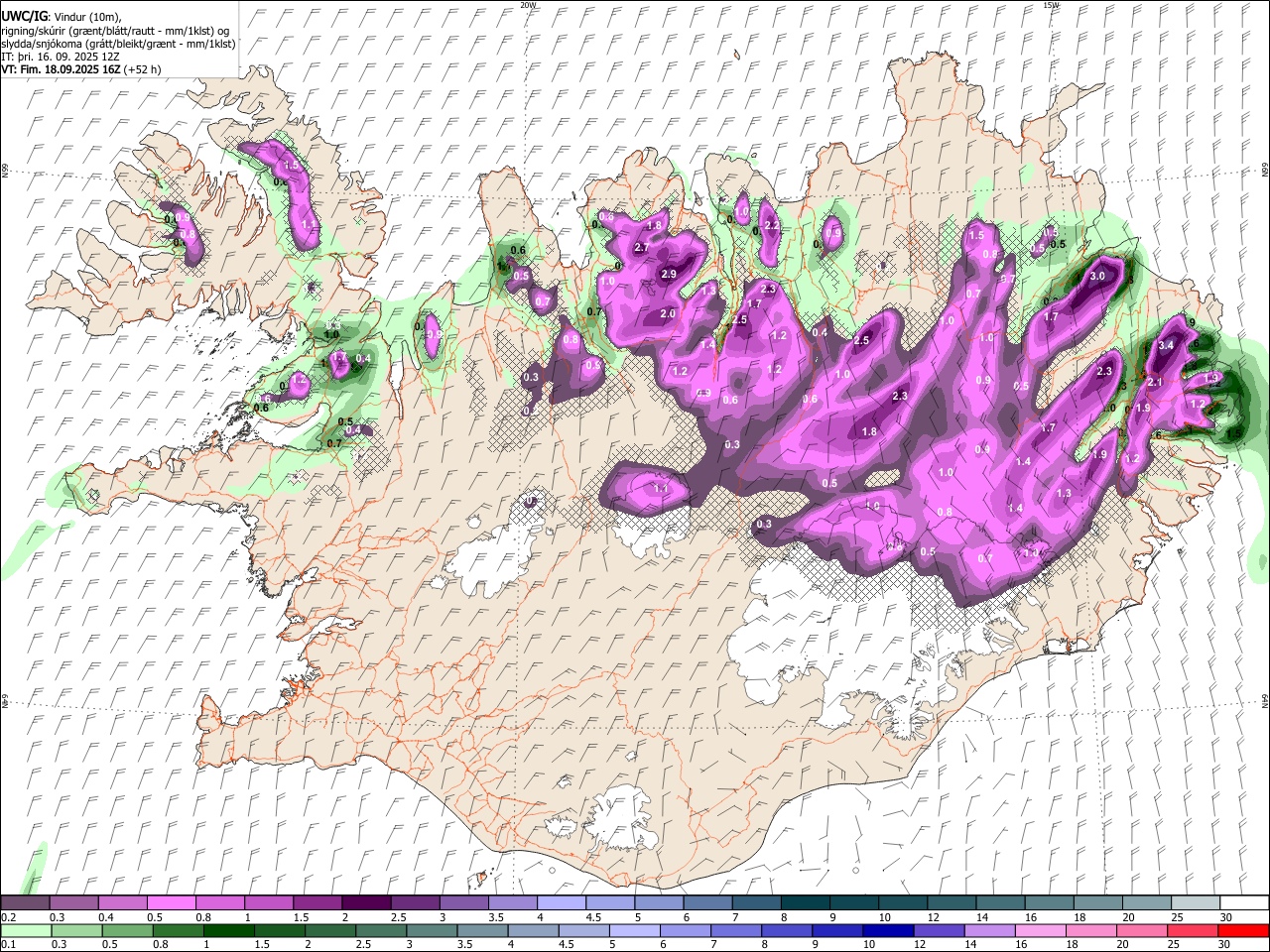This screenshot has width=1270, height=952.
Task: Click the 3.4 precipitation value on the map
Action: point(1166,345)
